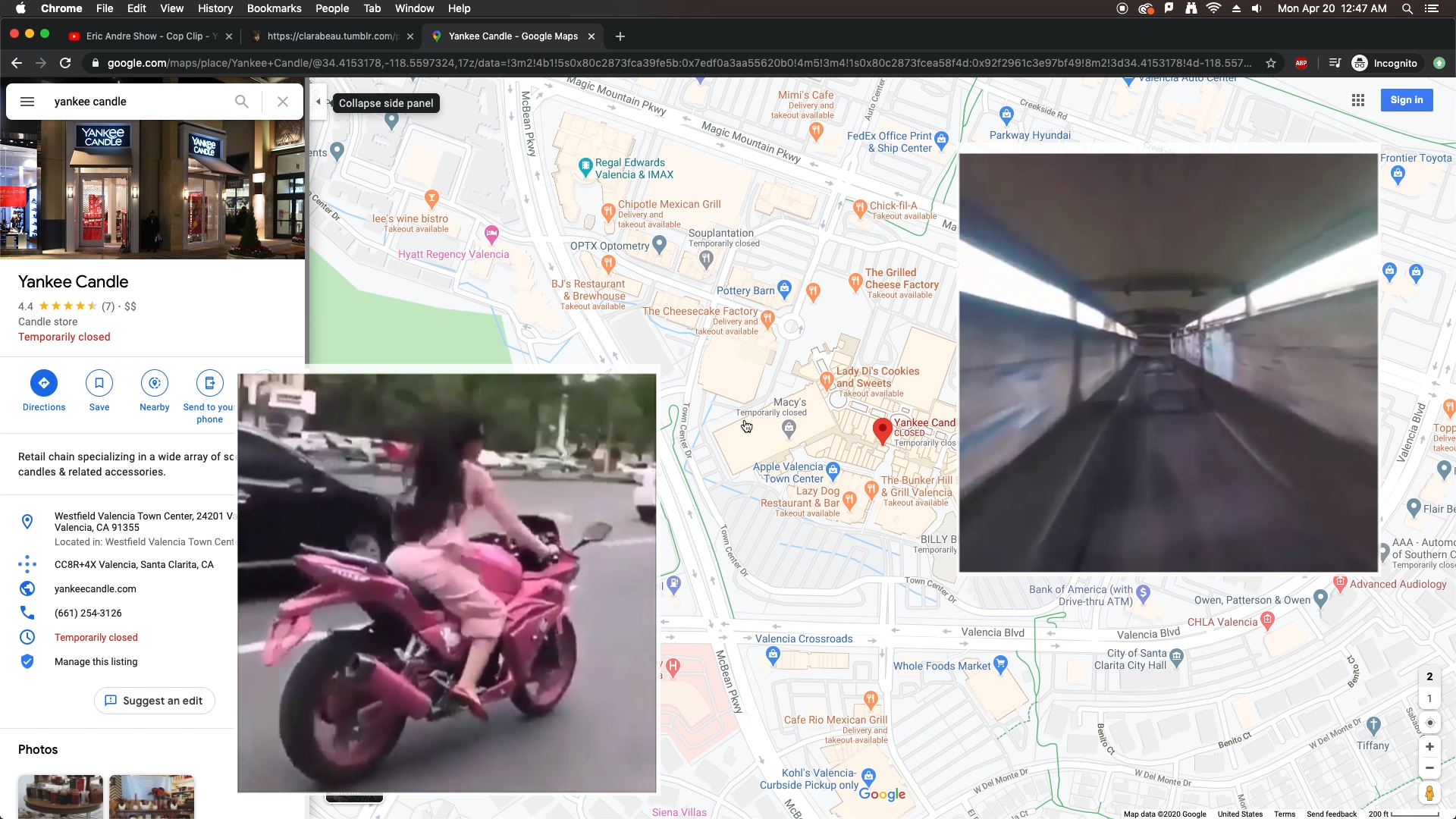Open the Google apps grid

pyautogui.click(x=1358, y=100)
